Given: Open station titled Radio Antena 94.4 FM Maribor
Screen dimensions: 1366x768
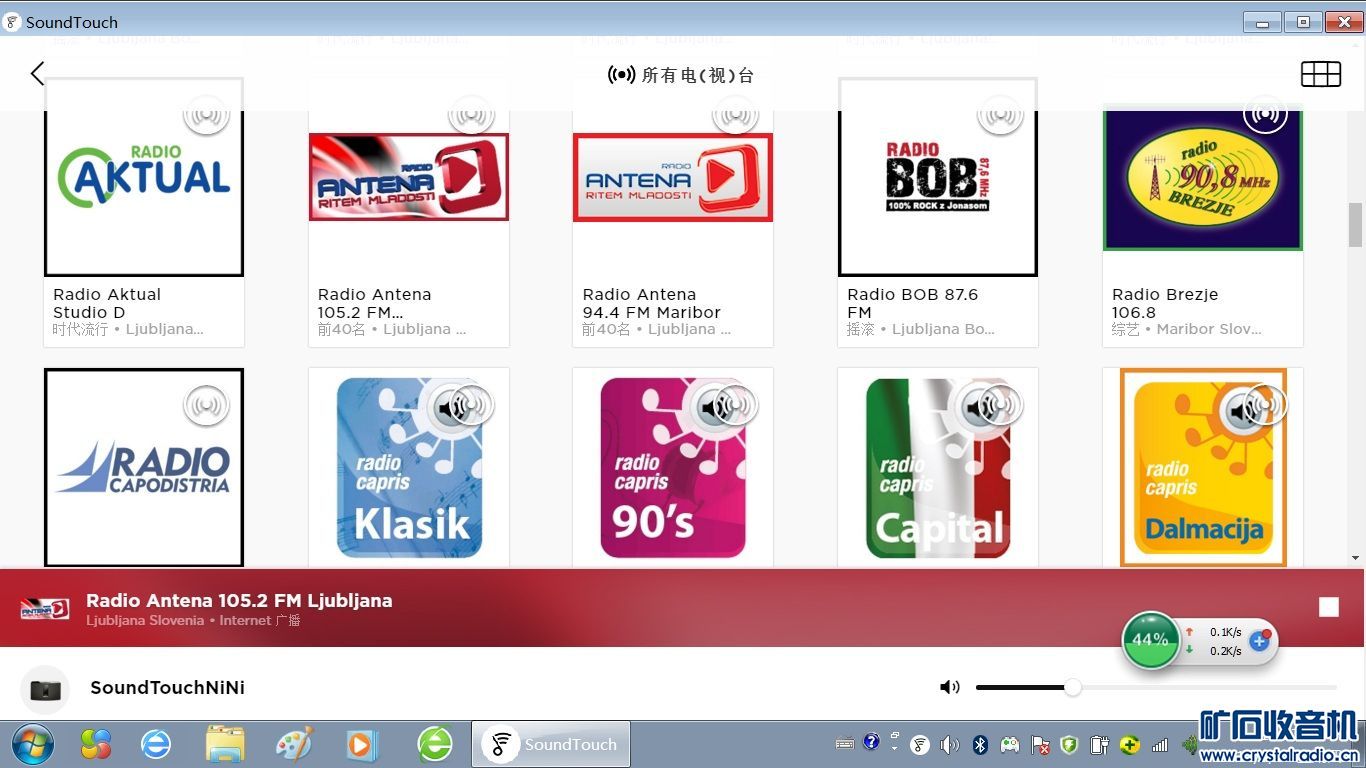Looking at the screenshot, I should 651,303.
